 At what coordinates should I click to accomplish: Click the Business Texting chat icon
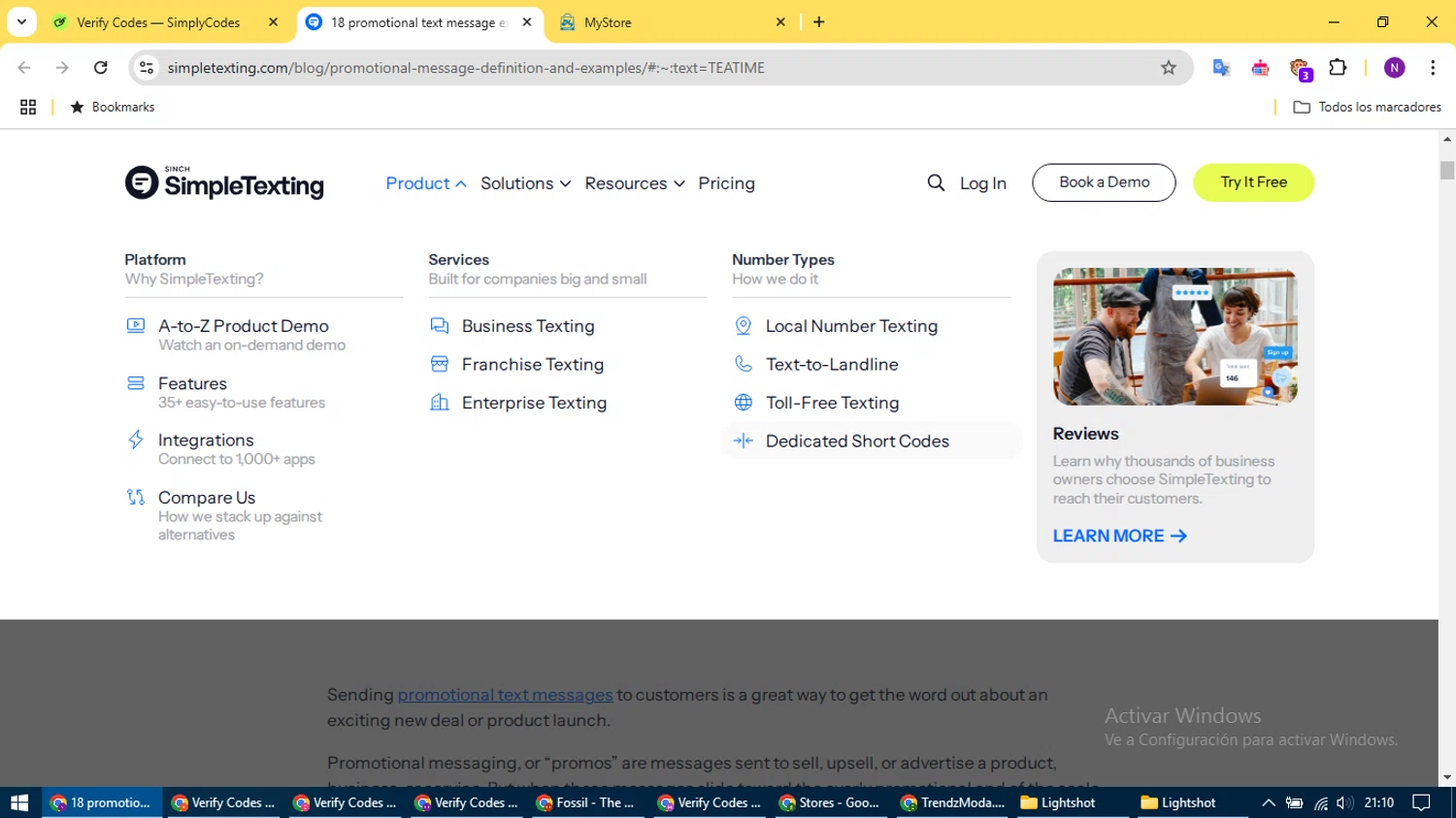point(440,326)
